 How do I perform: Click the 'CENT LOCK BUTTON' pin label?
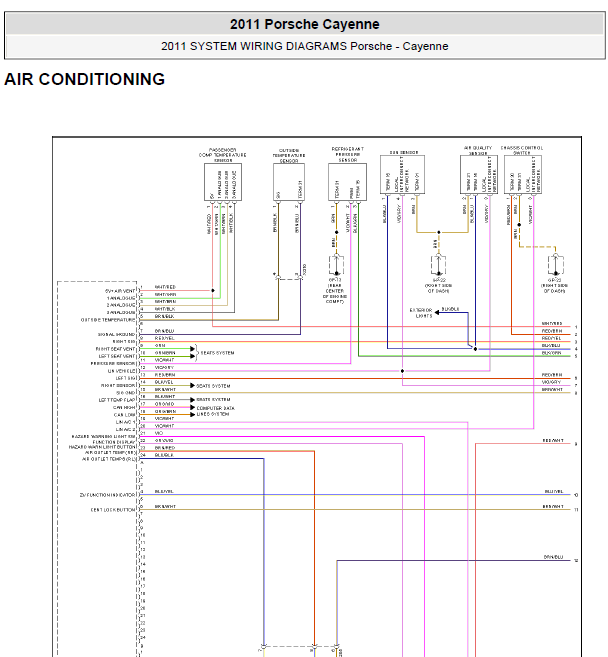coord(113,510)
